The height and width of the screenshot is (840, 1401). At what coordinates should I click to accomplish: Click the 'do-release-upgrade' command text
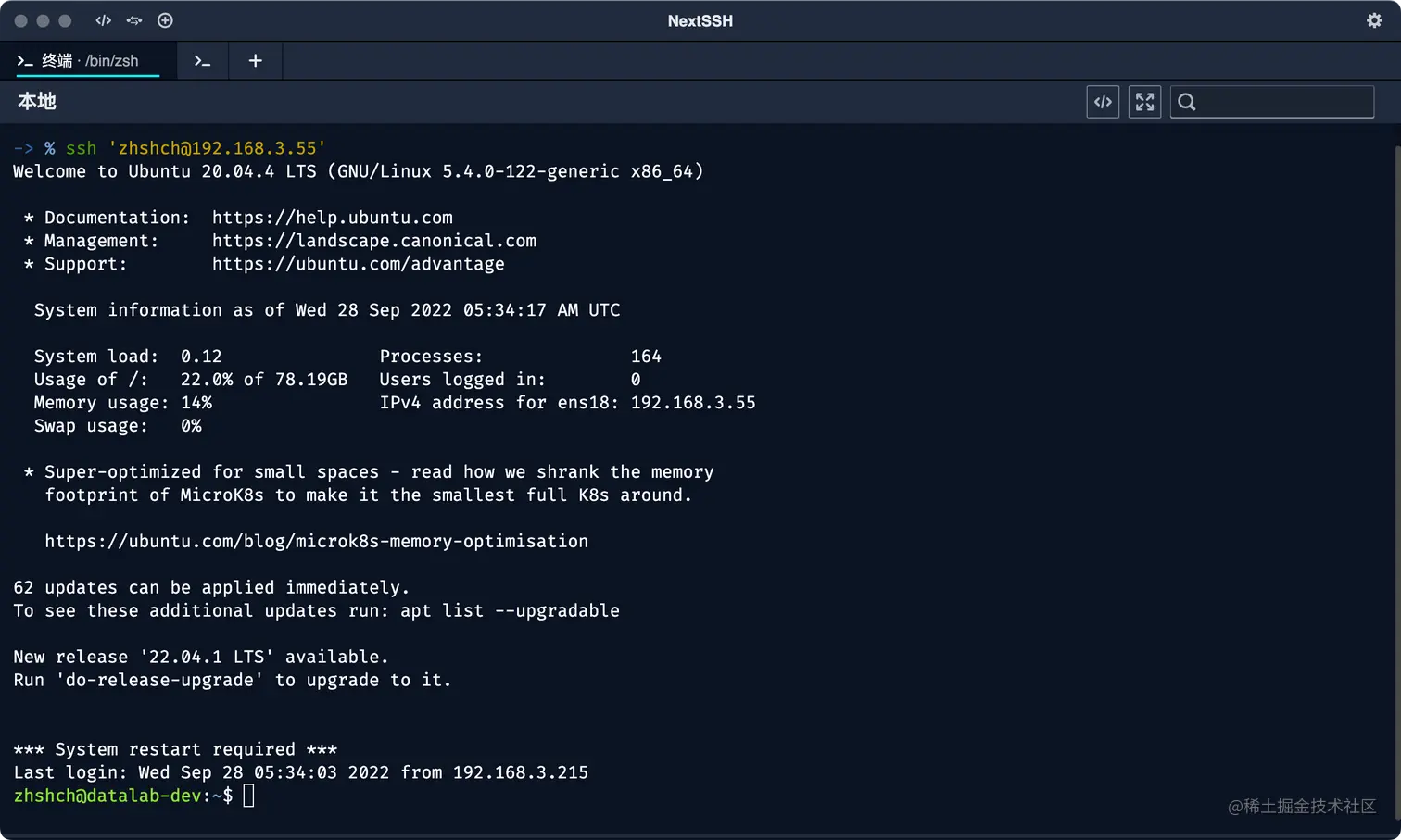[159, 680]
